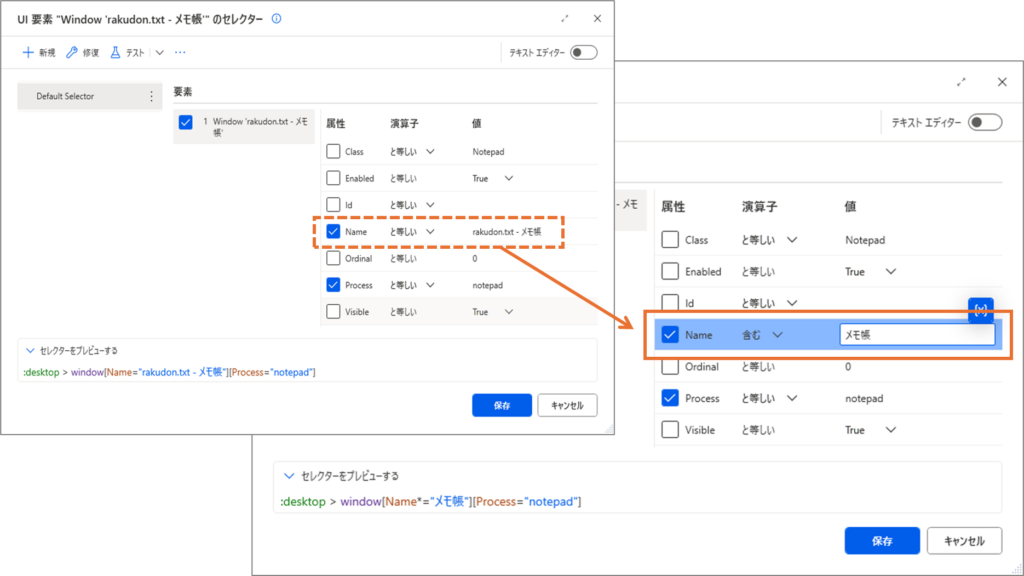Click the rakudon.txt - メモ帳 Name value
Screen dimensions: 1024x576
pyautogui.click(x=507, y=232)
